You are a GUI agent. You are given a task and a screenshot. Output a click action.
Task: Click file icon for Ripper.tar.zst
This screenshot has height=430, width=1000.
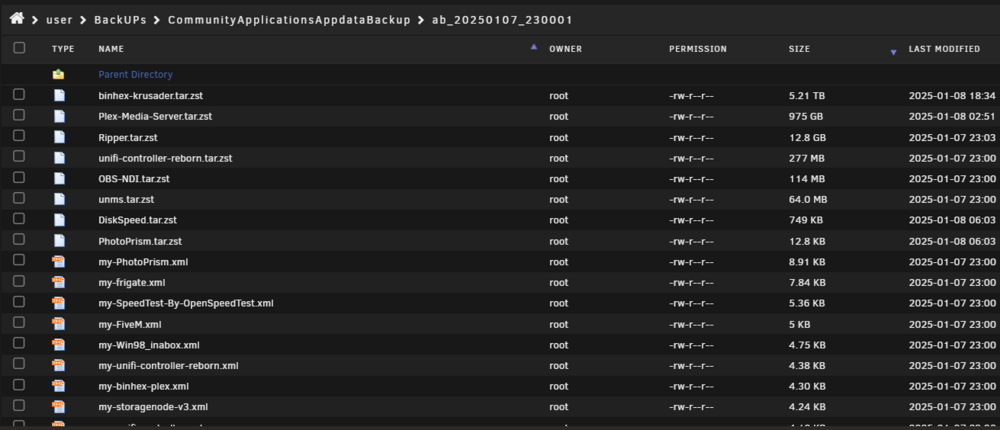[59, 137]
